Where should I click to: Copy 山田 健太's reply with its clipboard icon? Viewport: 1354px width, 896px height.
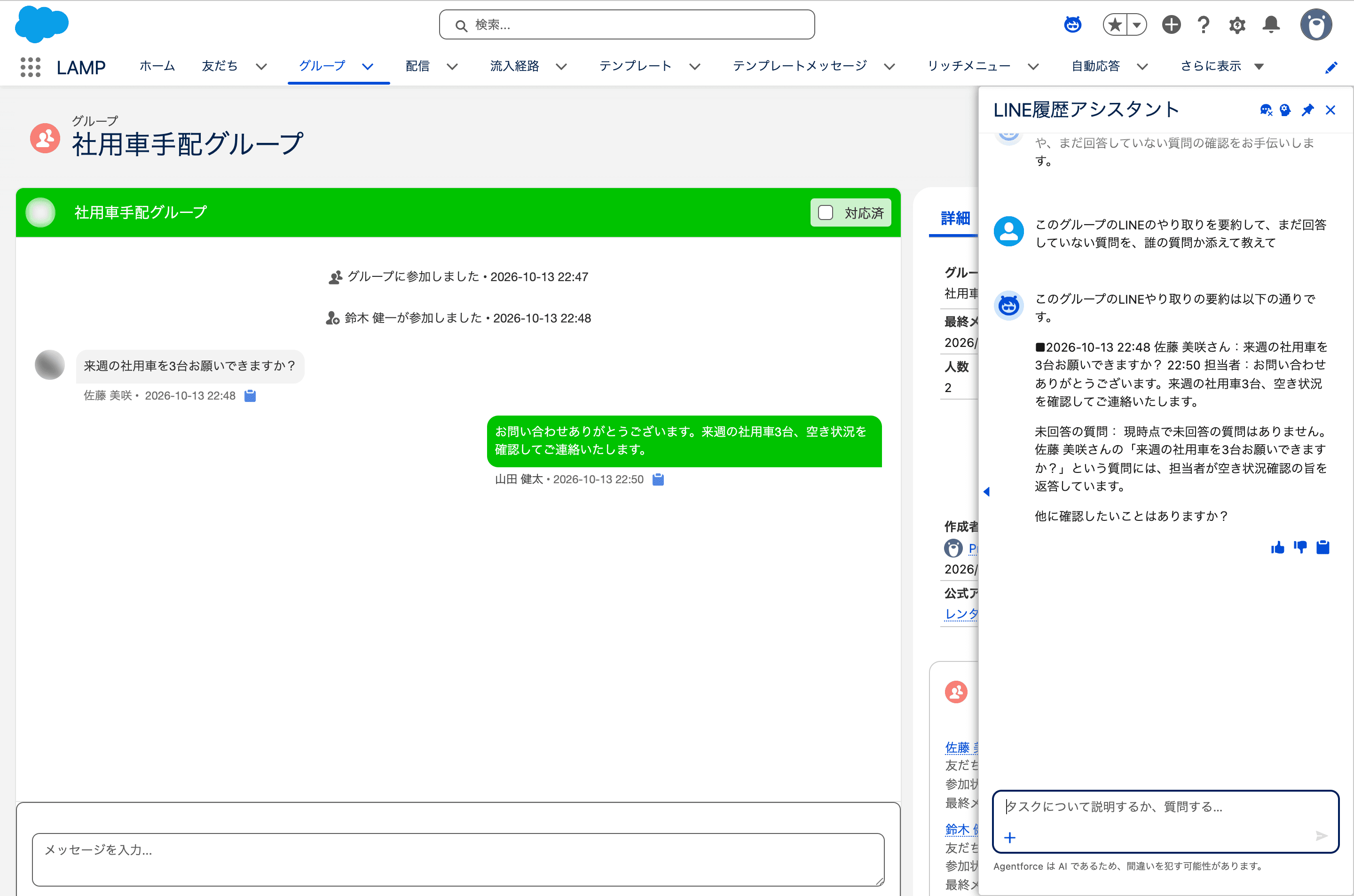tap(658, 479)
